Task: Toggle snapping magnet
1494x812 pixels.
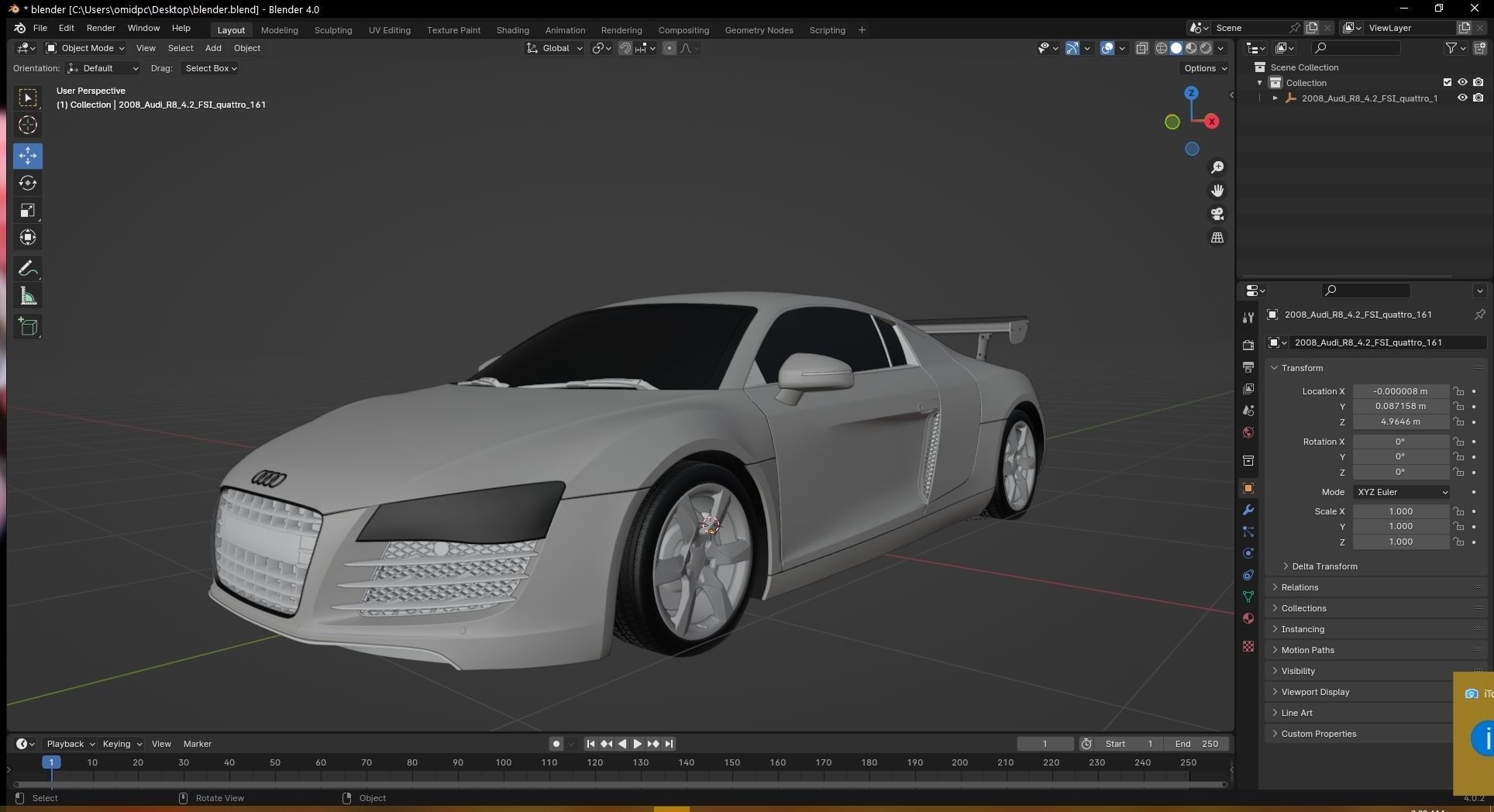Action: tap(625, 48)
